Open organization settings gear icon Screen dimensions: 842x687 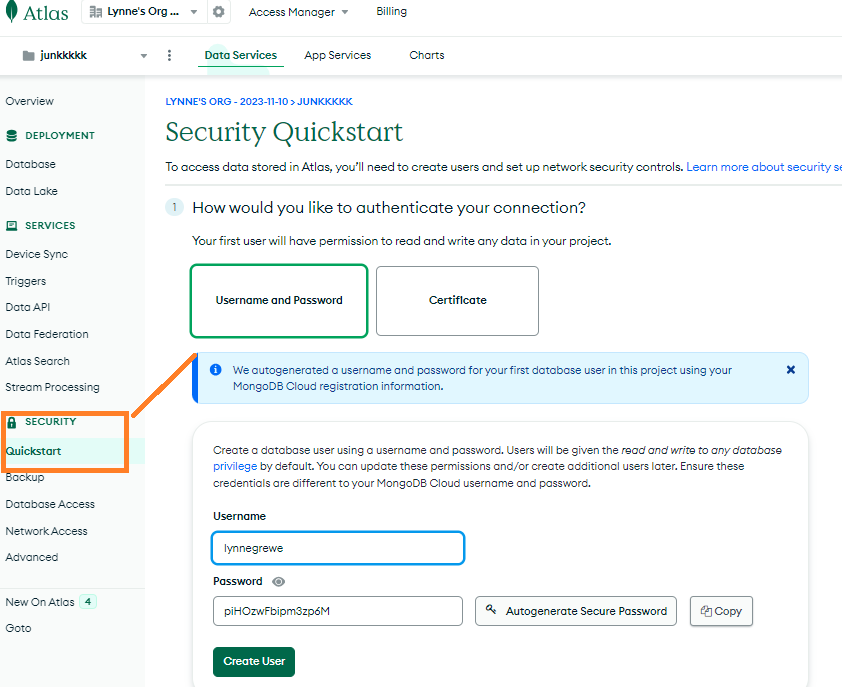click(219, 12)
